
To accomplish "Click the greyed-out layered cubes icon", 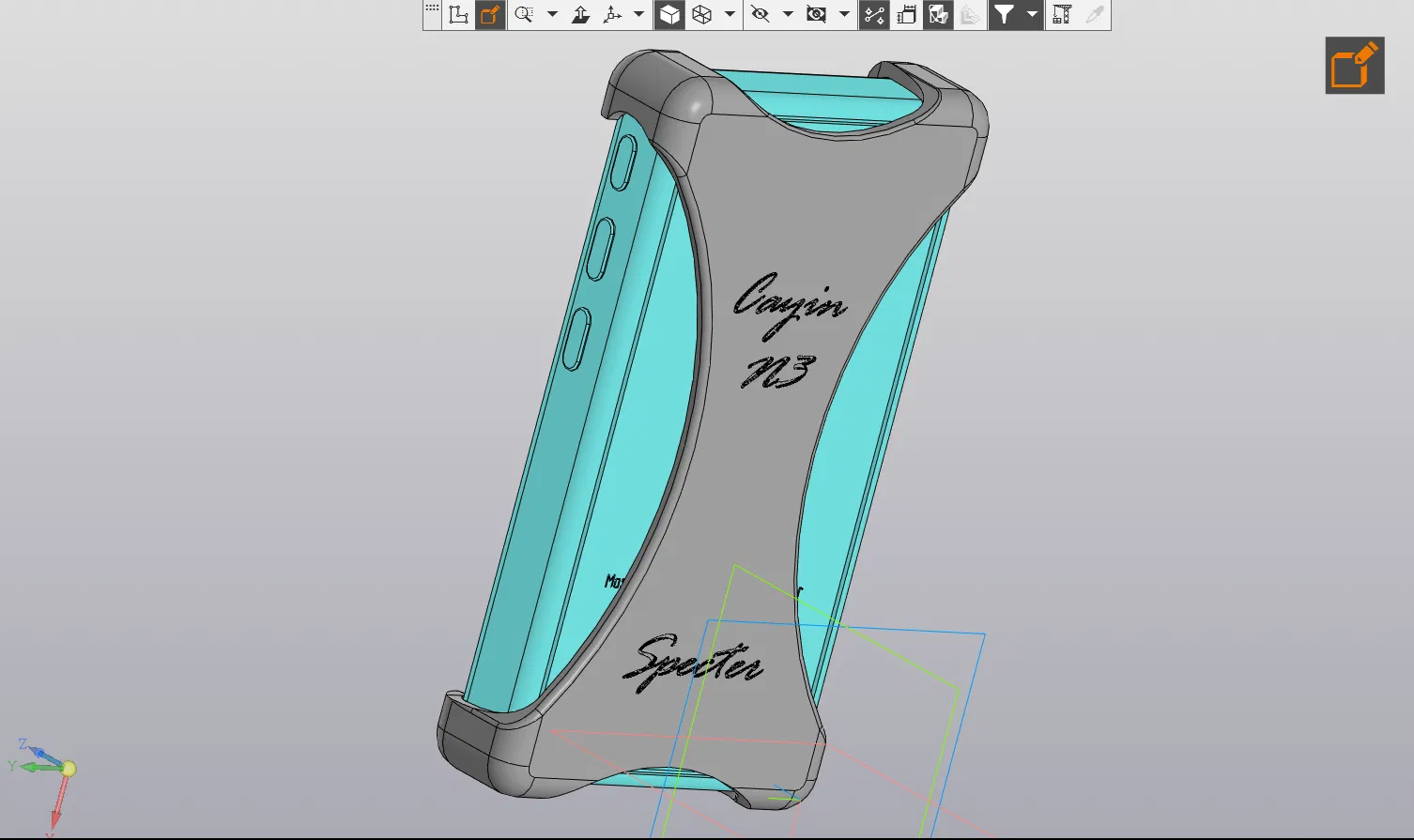I will click(x=970, y=14).
